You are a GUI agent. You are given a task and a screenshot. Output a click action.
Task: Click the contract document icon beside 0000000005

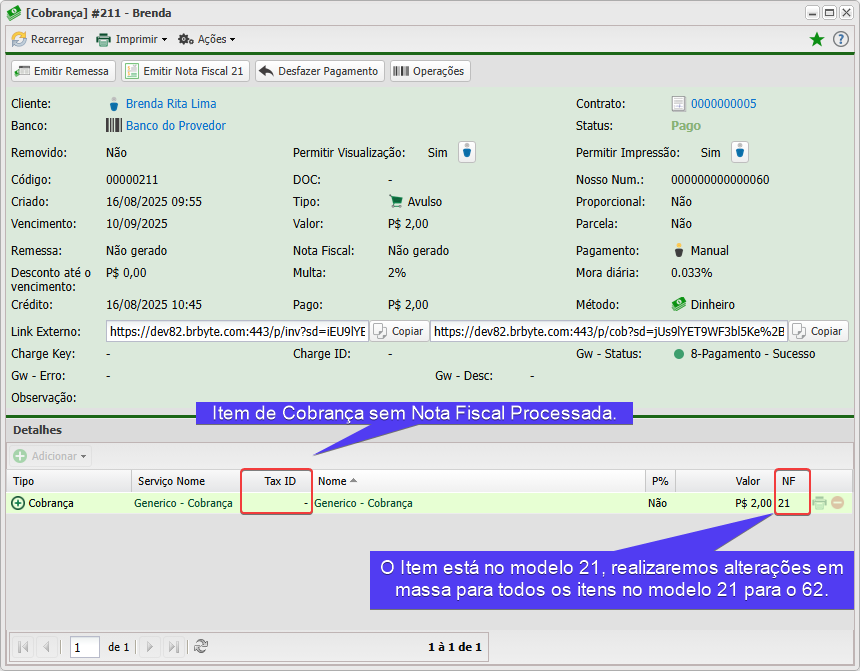click(678, 104)
